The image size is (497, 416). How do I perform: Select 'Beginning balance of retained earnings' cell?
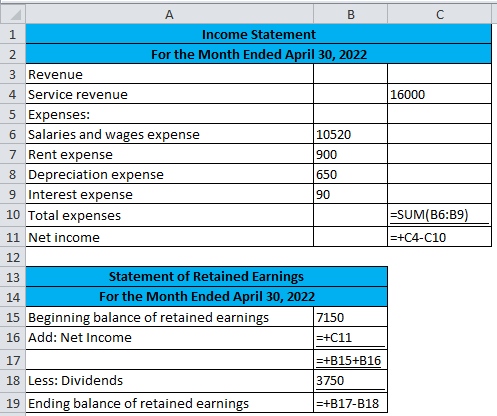(170, 317)
